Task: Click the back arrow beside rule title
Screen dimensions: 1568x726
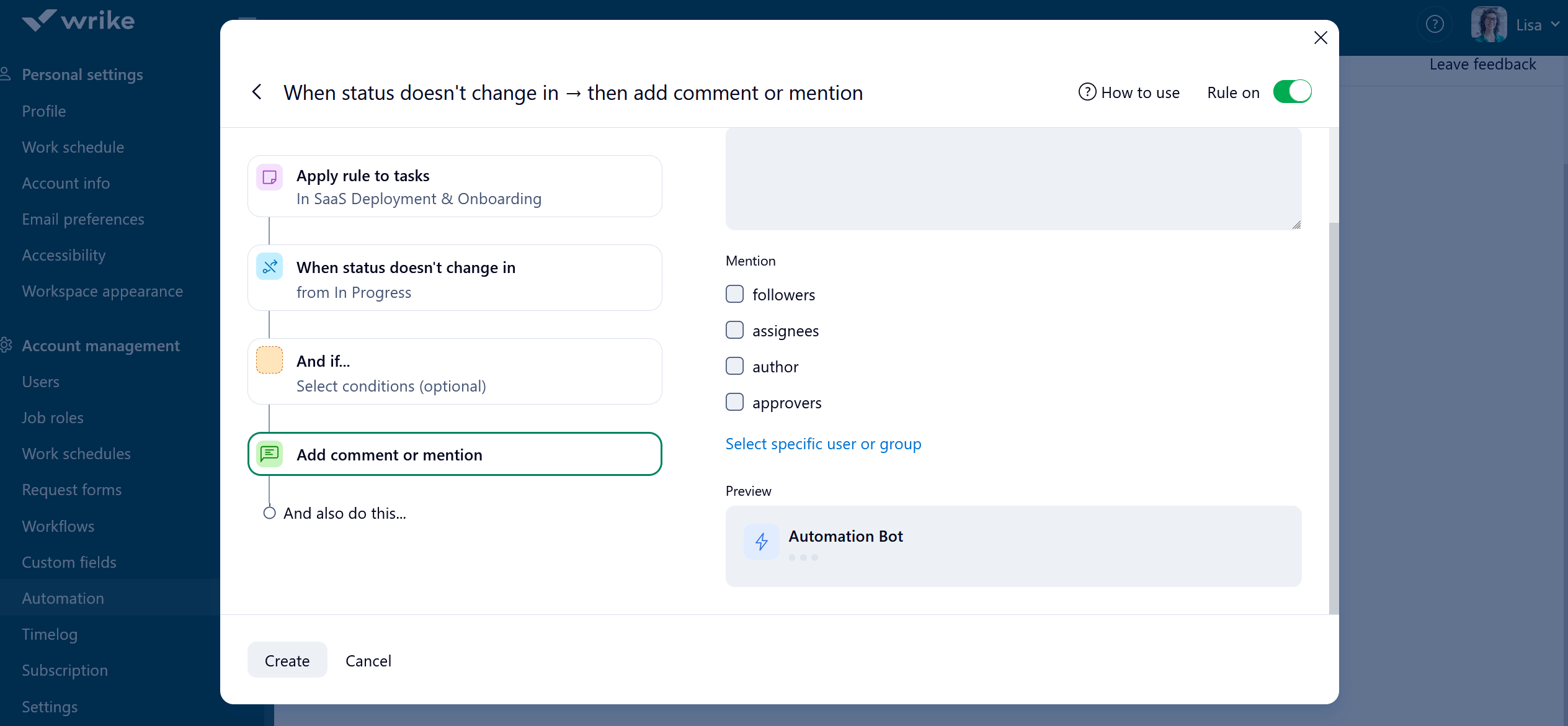Action: pos(257,92)
